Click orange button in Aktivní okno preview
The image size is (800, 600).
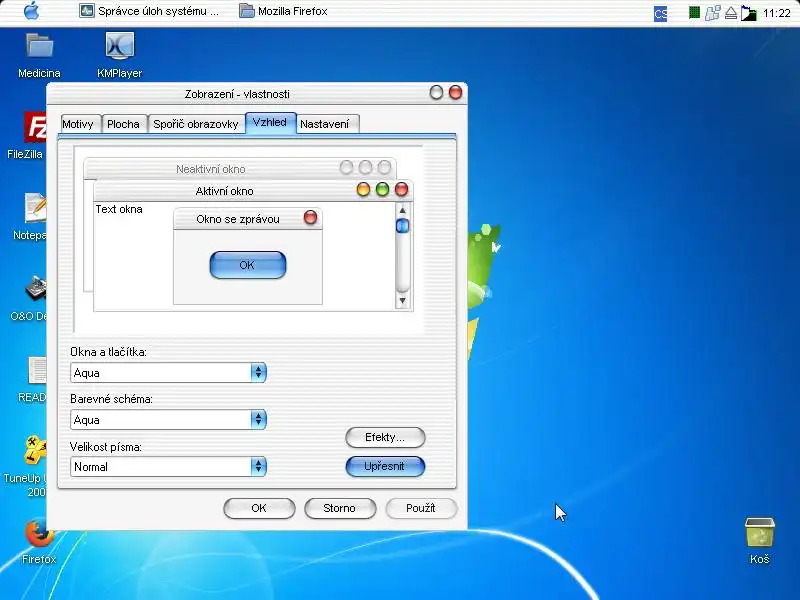[x=363, y=190]
